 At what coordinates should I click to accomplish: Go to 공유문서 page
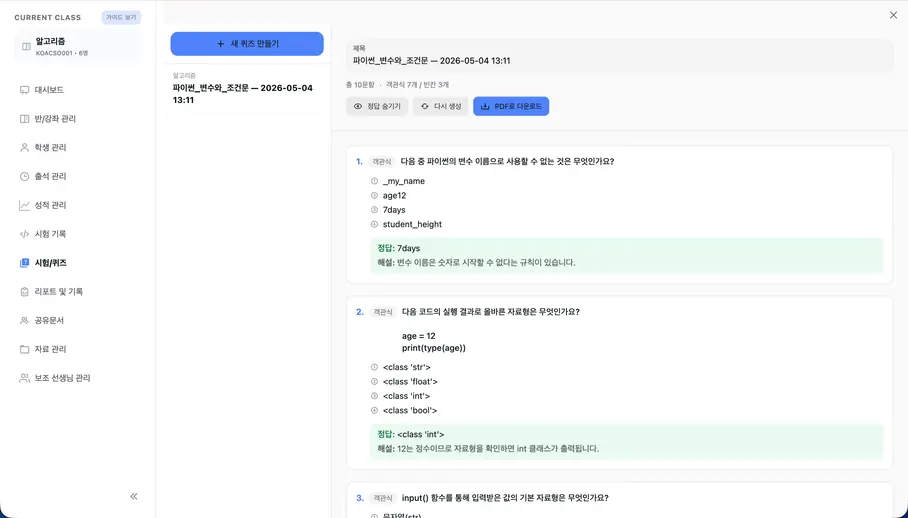[49, 320]
